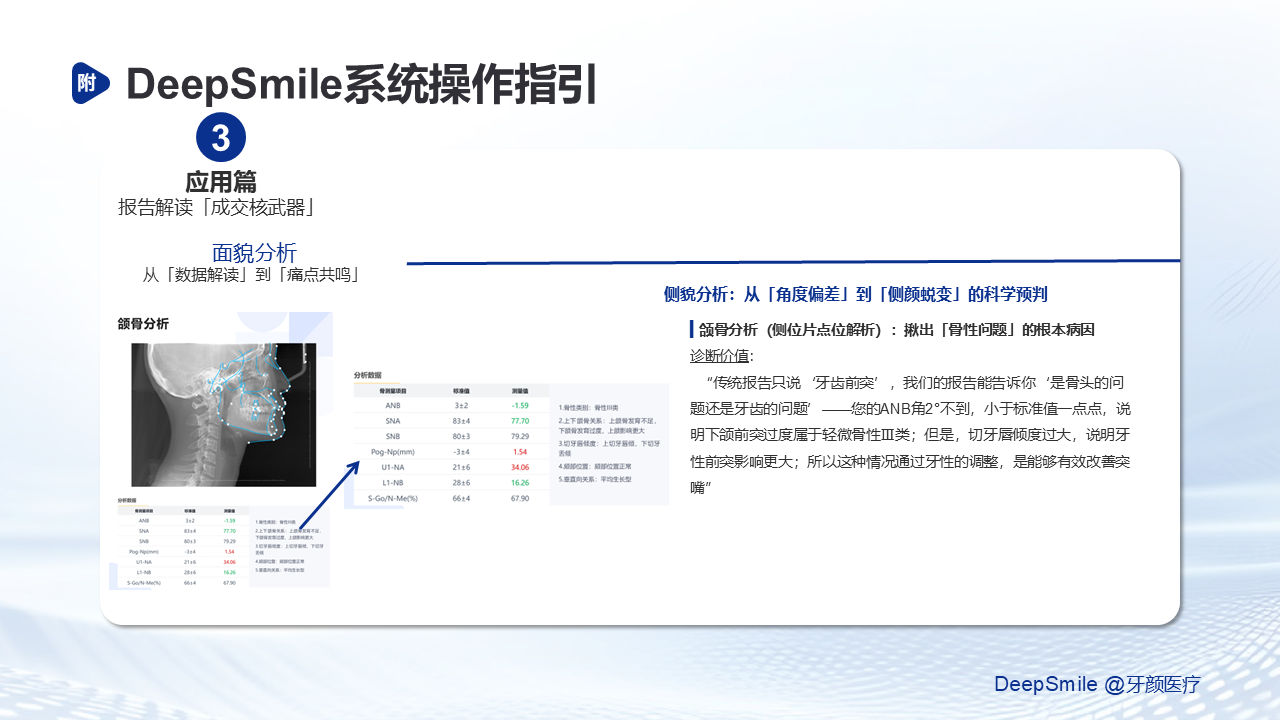The width and height of the screenshot is (1280, 720).
Task: Click the 应用篇 heading
Action: [x=221, y=182]
